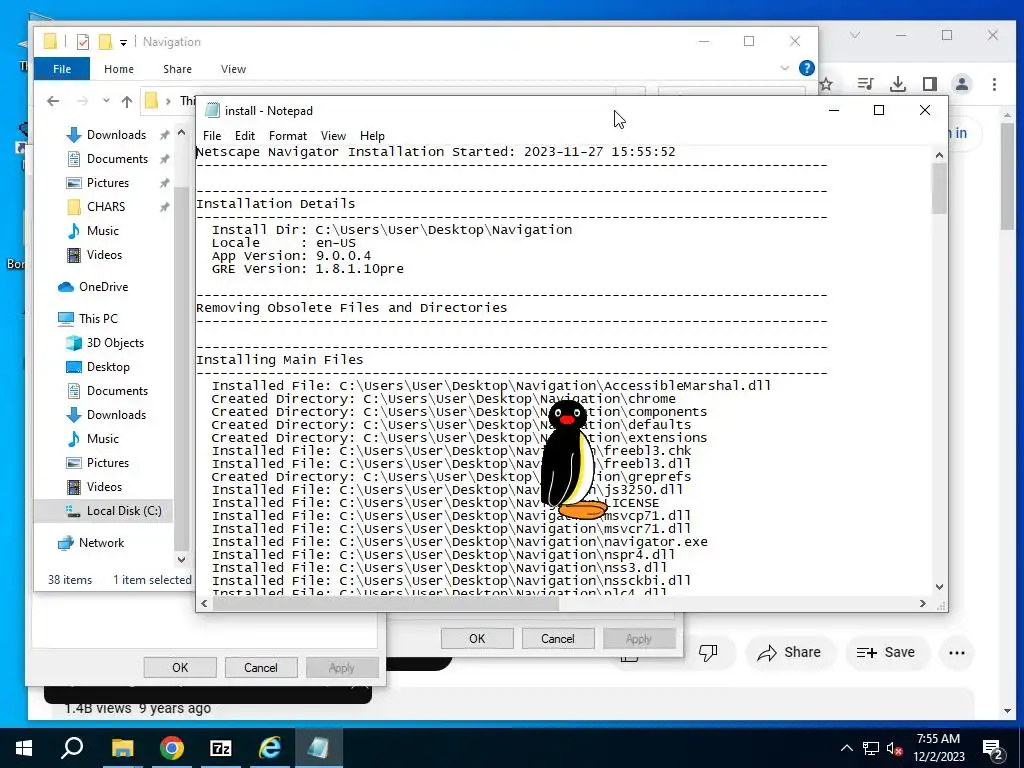Open Chrome from the taskbar
The image size is (1024, 768).
(172, 748)
